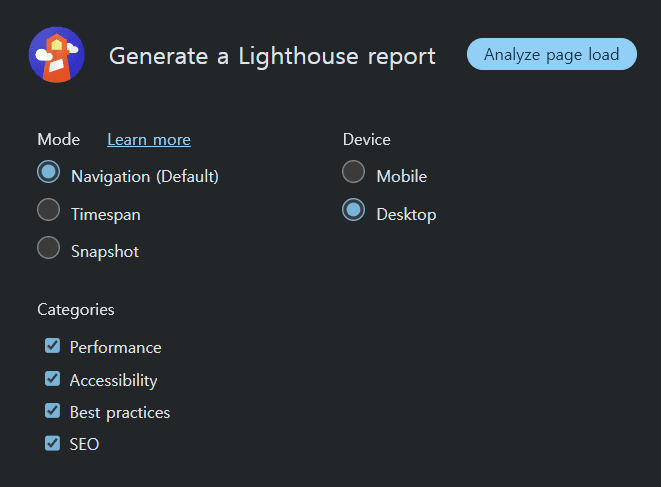Click the Categories section heading

76,310
